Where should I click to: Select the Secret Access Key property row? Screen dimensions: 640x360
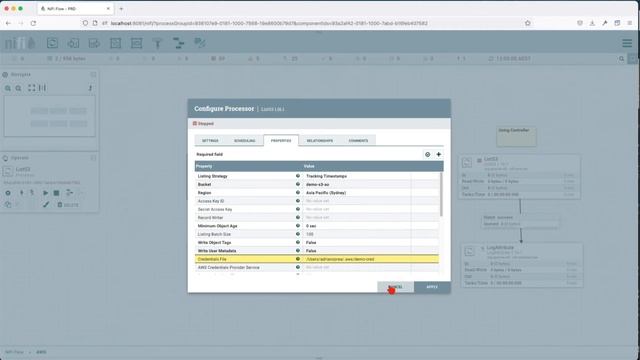(317, 209)
